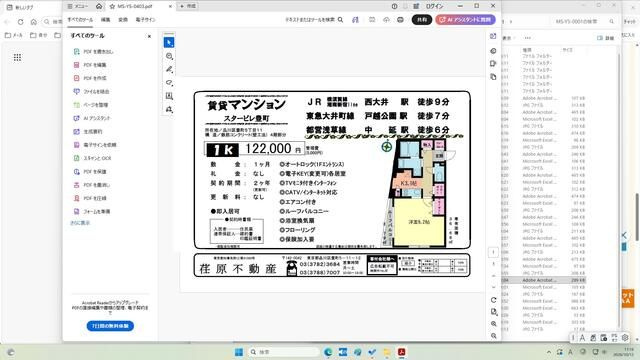
Task: Click the black '共有' share button
Action: point(422,20)
